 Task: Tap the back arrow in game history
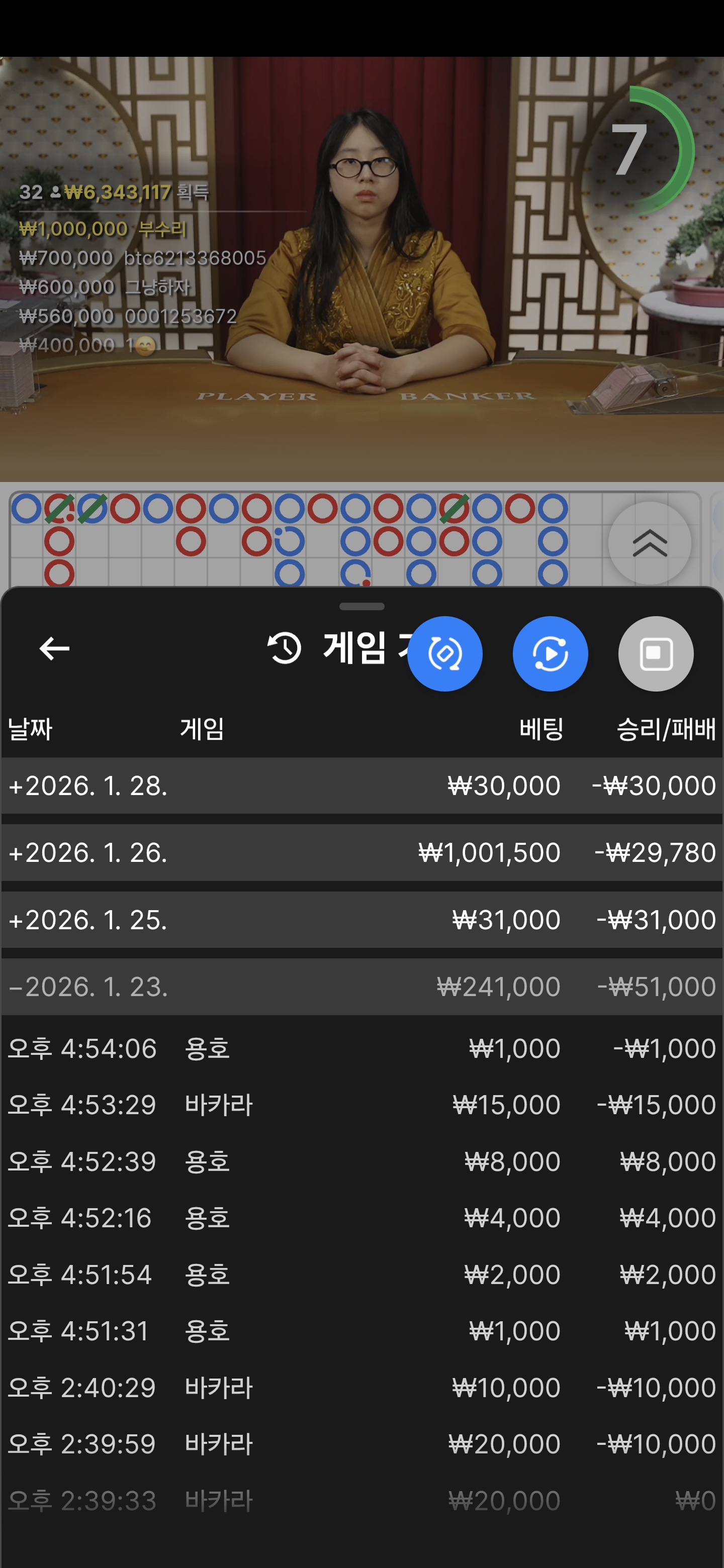[54, 648]
